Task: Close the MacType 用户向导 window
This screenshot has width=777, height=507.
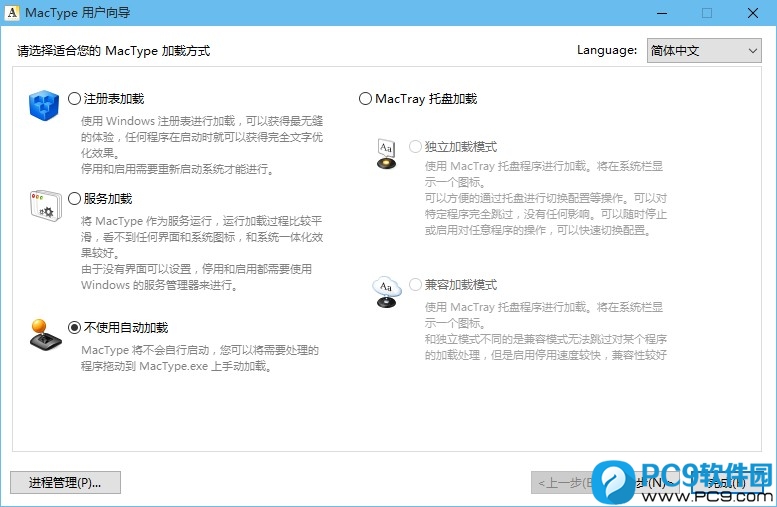Action: (753, 13)
